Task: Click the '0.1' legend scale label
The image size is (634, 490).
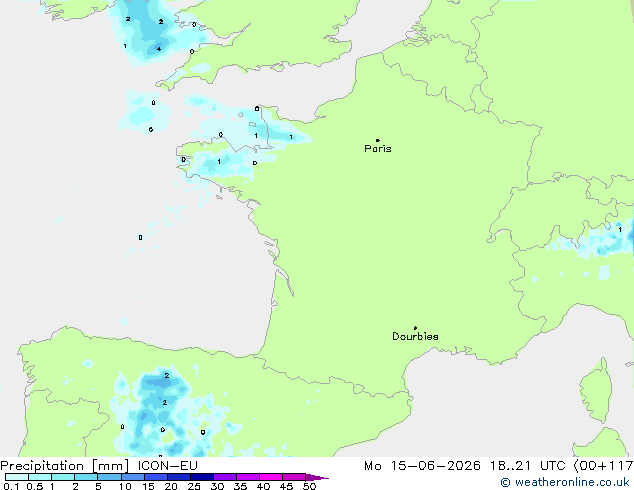Action: click(11, 486)
